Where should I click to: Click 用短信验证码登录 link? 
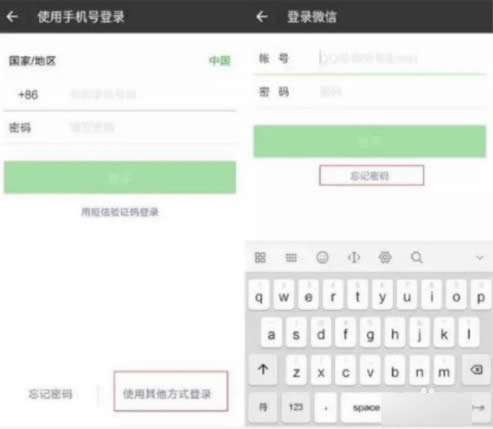[120, 212]
